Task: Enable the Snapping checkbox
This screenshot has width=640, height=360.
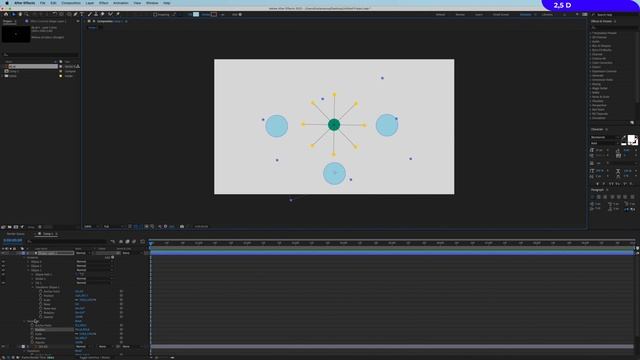Action: (x=155, y=14)
